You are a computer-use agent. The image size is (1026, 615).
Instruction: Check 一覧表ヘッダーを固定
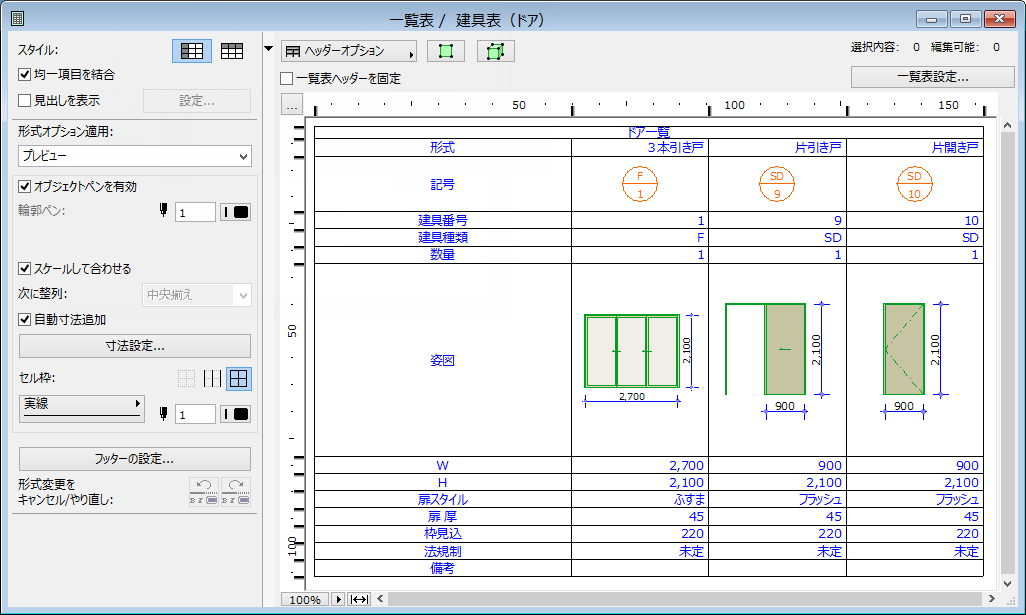tap(285, 78)
